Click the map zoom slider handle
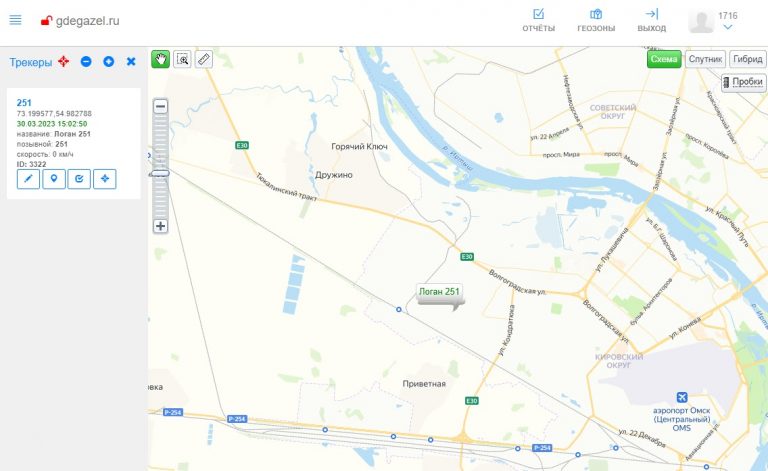The height and width of the screenshot is (471, 768). click(160, 173)
